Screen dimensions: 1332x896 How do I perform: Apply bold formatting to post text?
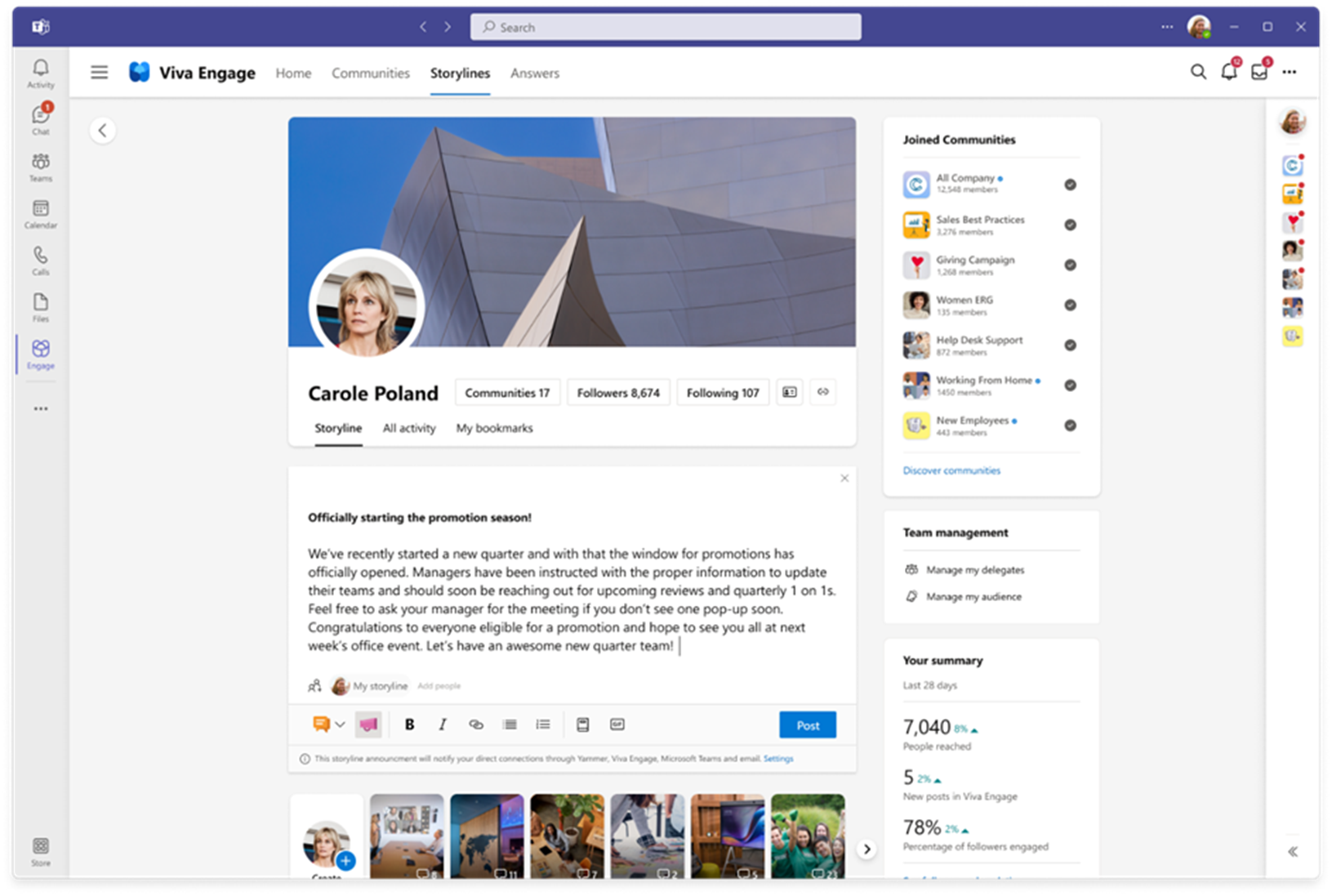pyautogui.click(x=410, y=724)
